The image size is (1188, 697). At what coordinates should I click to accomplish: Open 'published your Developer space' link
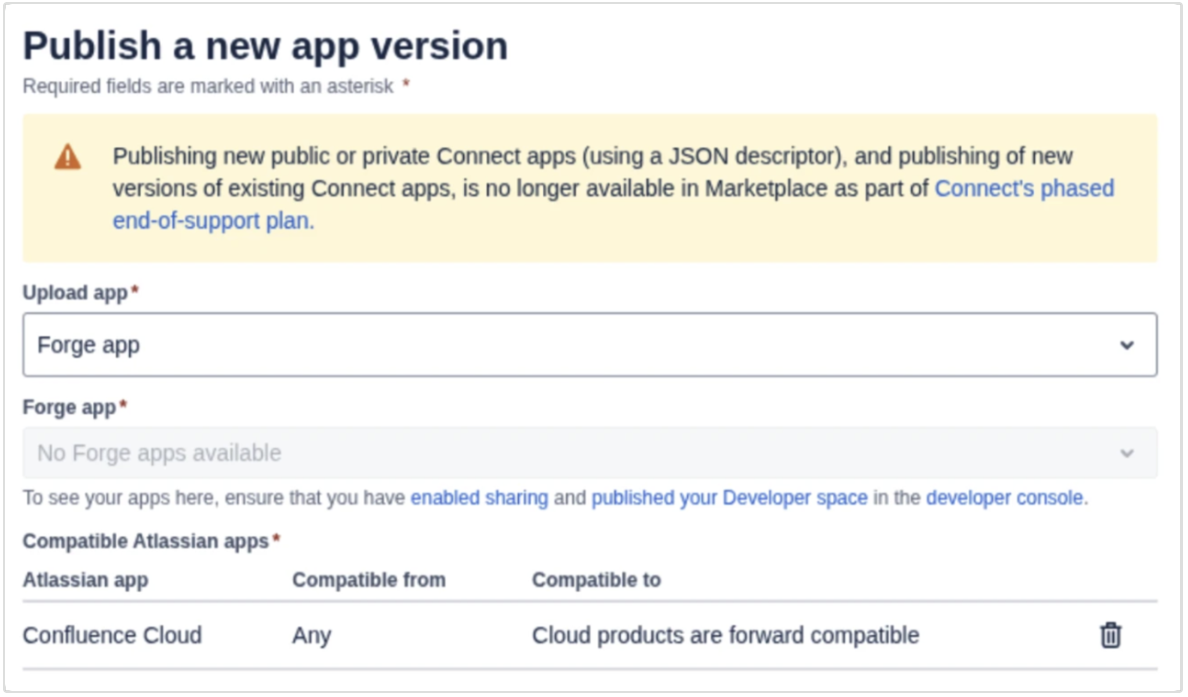point(729,498)
